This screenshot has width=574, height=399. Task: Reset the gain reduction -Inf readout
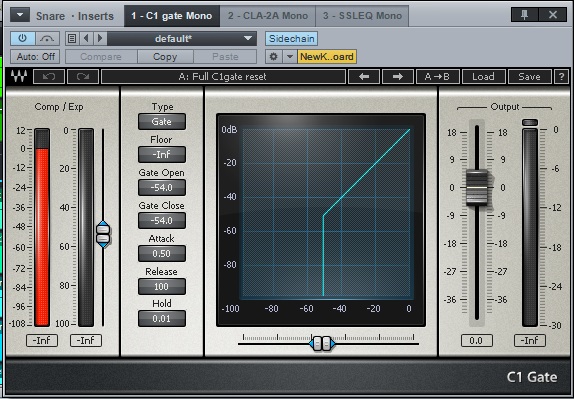click(x=86, y=340)
